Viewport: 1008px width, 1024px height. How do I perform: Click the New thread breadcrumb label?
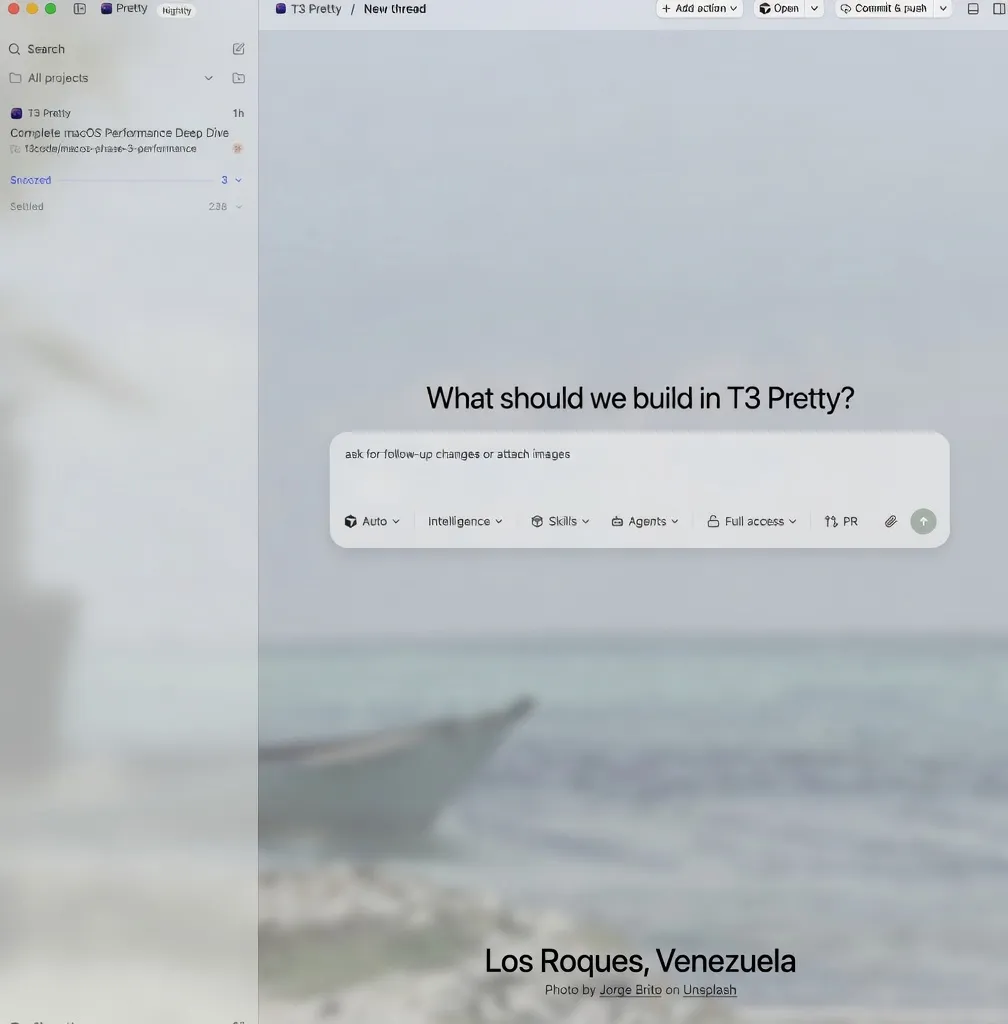pos(395,8)
